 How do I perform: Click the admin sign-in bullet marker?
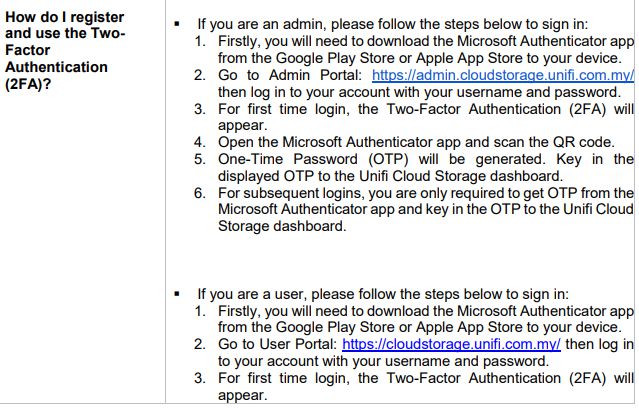(x=177, y=24)
